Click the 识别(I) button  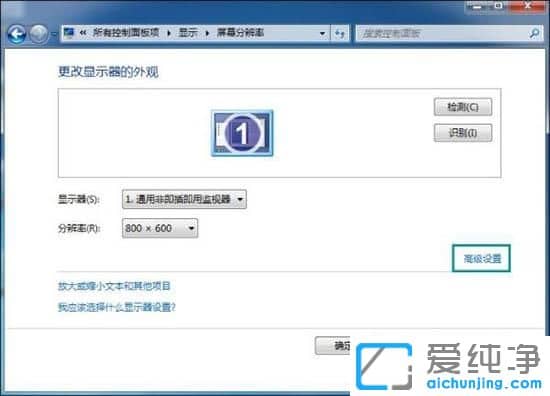463,133
